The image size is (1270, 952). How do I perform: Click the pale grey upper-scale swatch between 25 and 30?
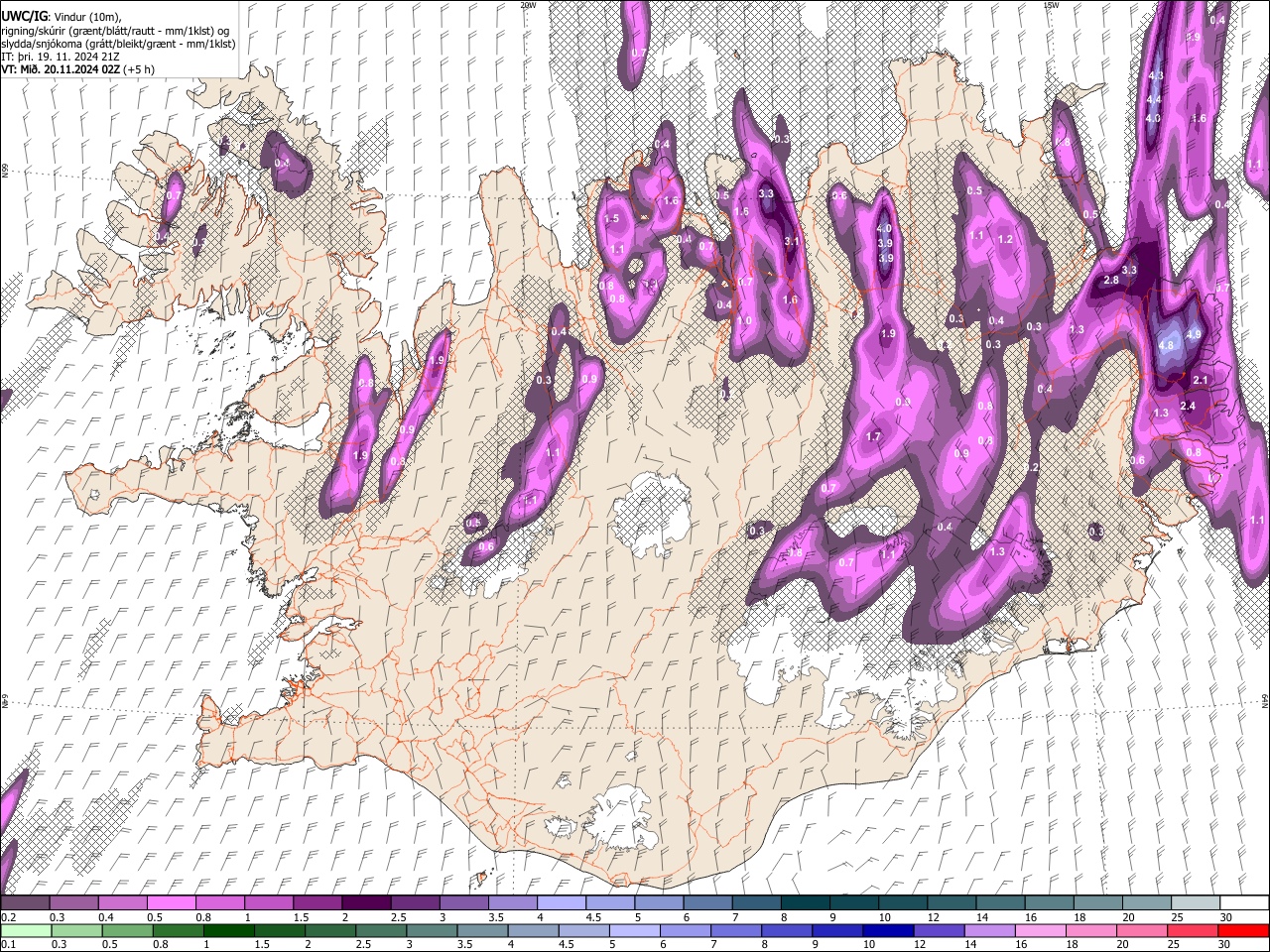click(x=1196, y=903)
